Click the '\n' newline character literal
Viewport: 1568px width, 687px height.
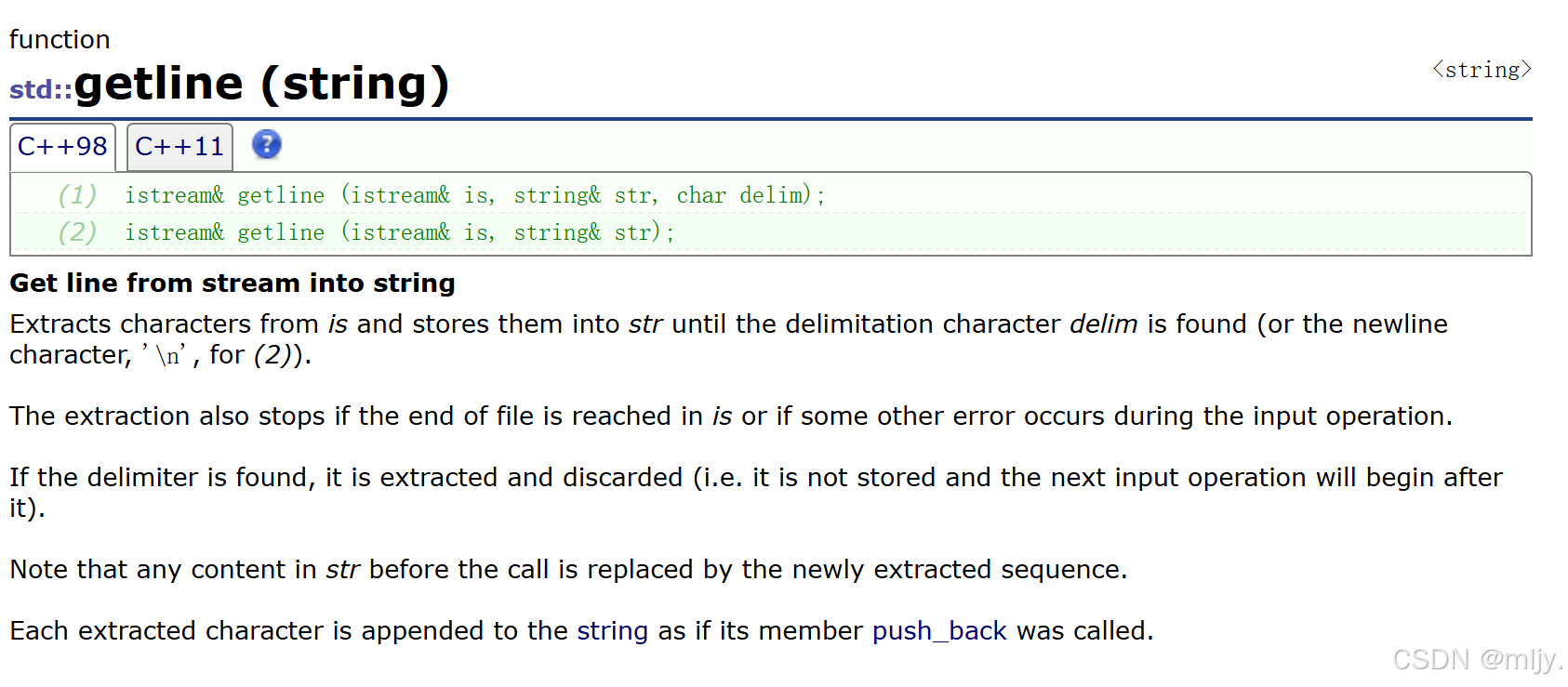(x=164, y=355)
